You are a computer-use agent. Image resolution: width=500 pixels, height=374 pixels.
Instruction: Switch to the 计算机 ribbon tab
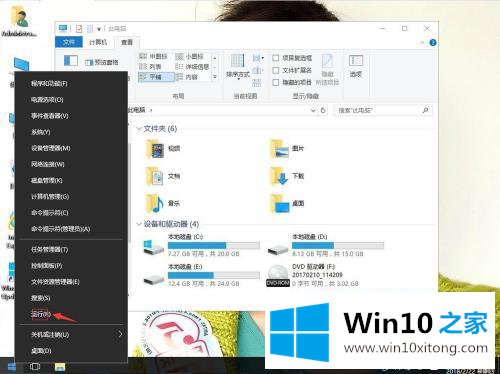point(98,42)
